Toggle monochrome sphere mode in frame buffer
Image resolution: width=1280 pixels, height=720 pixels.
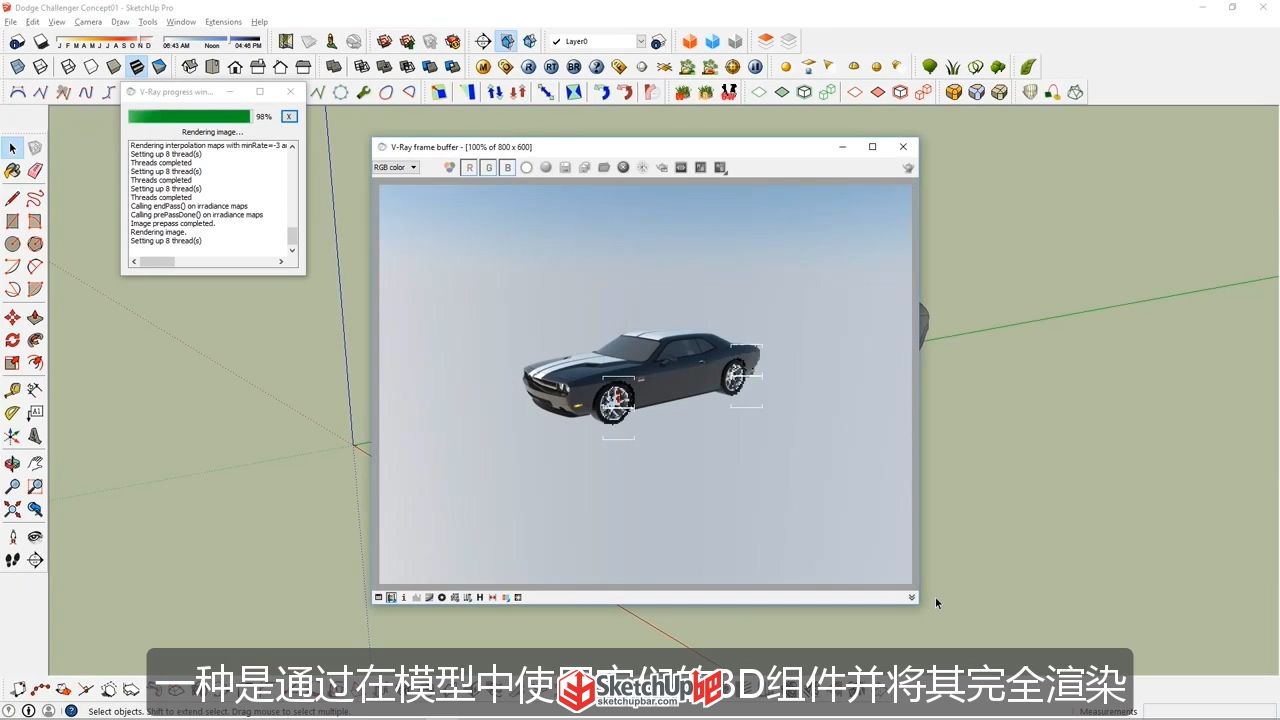546,168
